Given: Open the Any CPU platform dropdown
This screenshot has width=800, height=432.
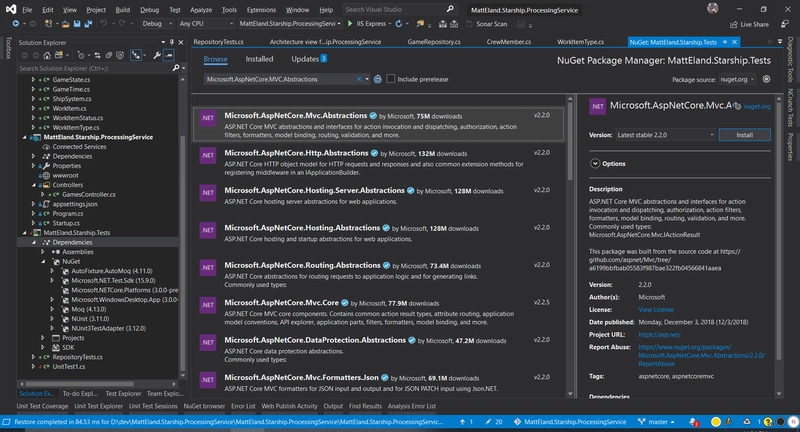Looking at the screenshot, I should coord(206,23).
